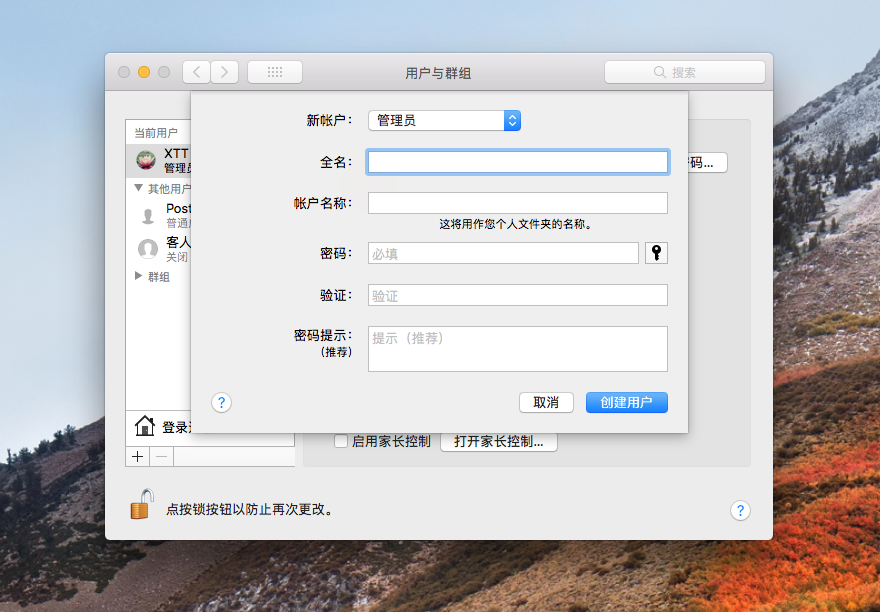Open the 新帐户 account type dropdown
Viewport: 880px width, 612px height.
click(444, 121)
